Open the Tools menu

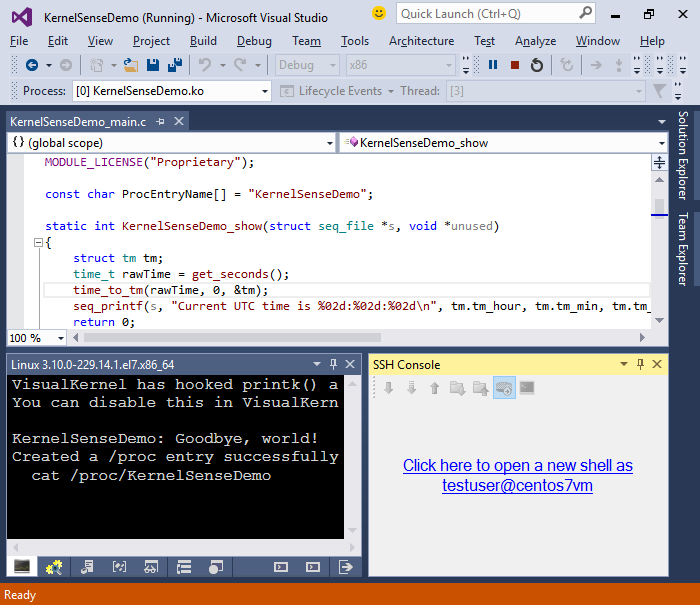tap(355, 41)
